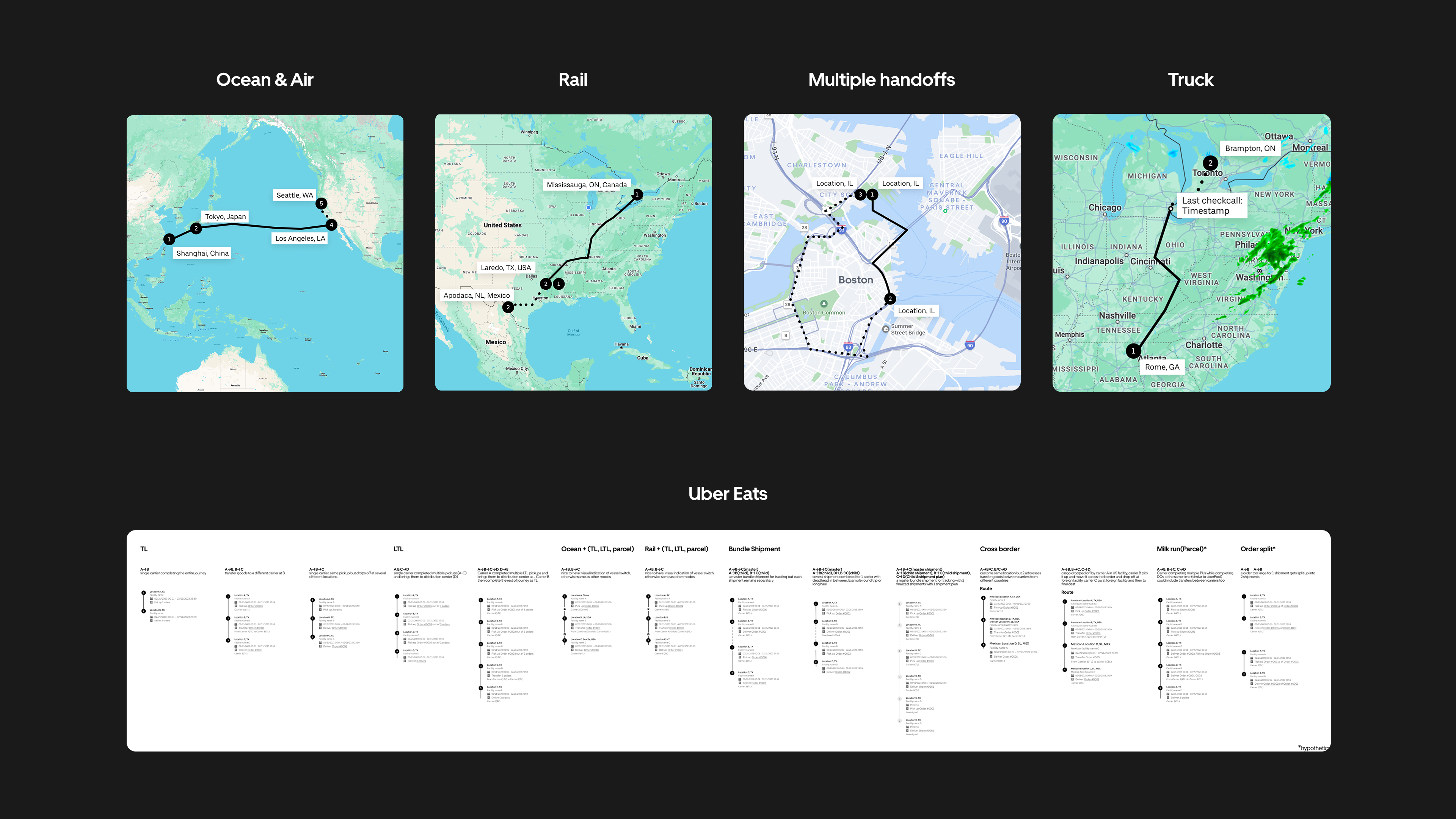Click "Location, IL" label below marker 2
Screen dimensions: 1456x819
pos(916,311)
